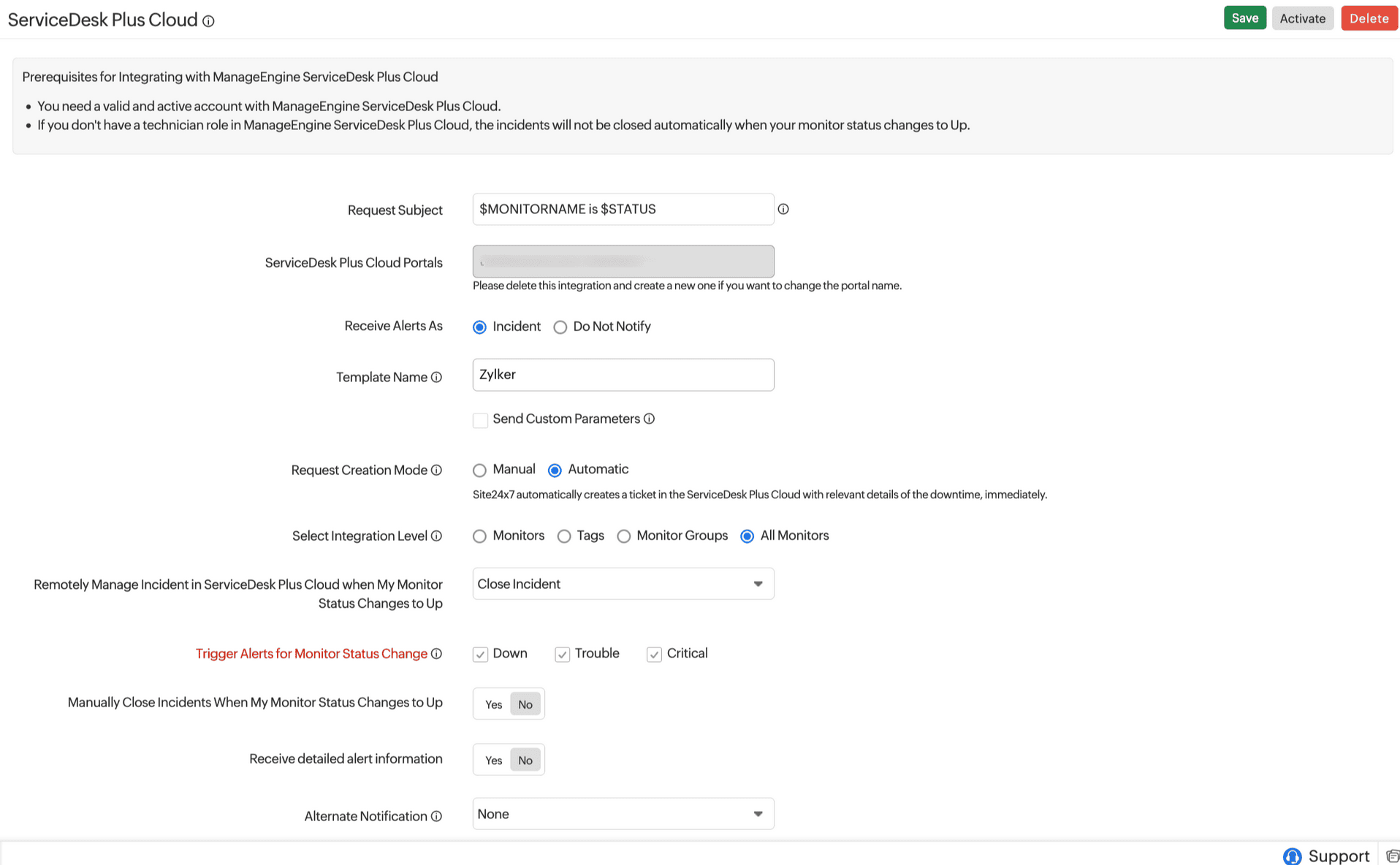Image resolution: width=1400 pixels, height=865 pixels.
Task: Click the Template Name input field
Action: [623, 375]
